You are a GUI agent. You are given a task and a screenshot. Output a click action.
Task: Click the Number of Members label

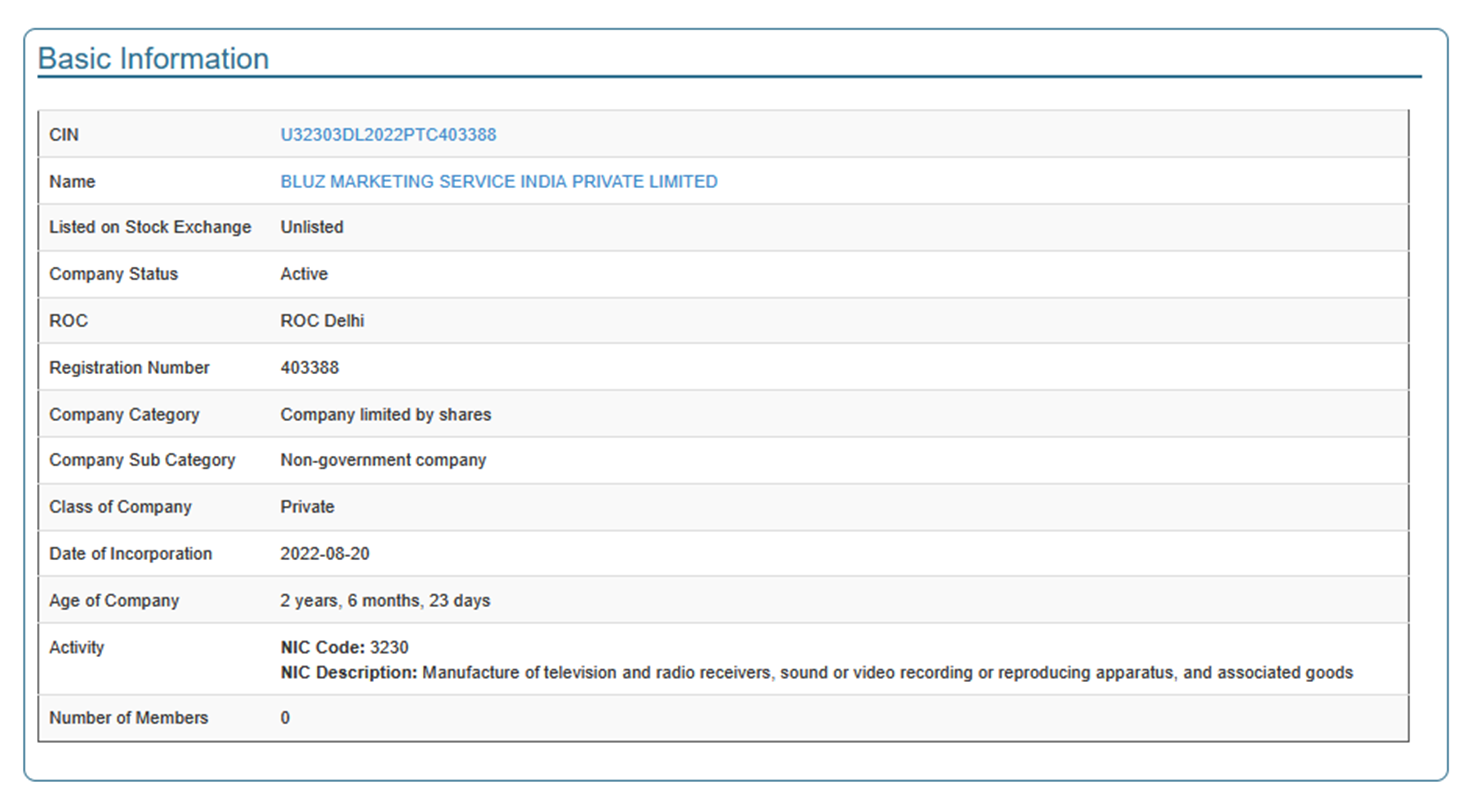tap(129, 718)
